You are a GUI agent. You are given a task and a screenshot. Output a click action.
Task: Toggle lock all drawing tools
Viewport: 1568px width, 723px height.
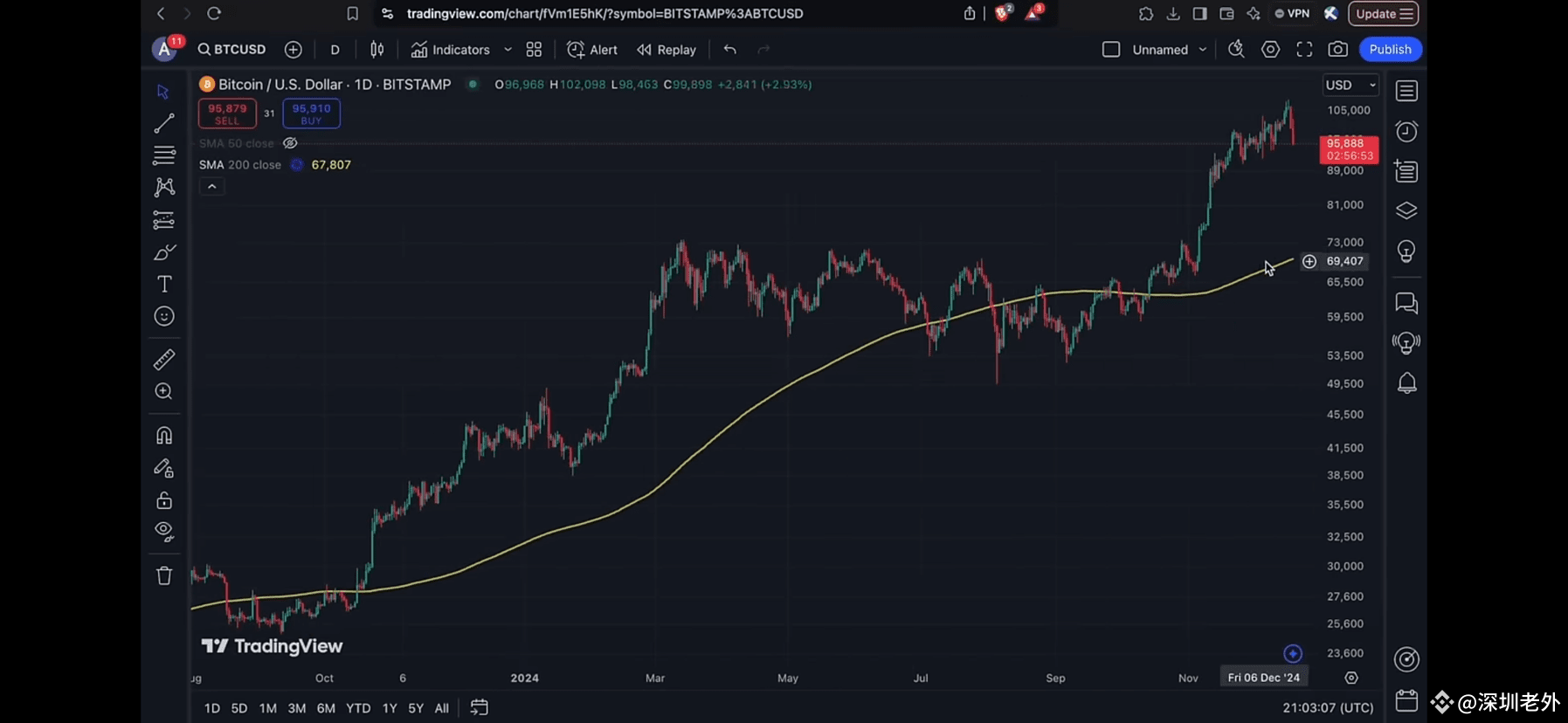(x=163, y=500)
